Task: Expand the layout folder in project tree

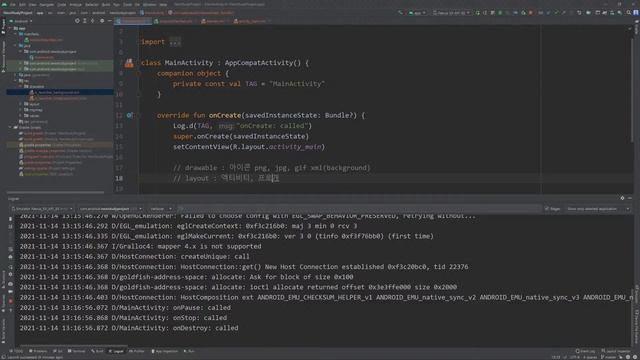Action: (x=21, y=104)
